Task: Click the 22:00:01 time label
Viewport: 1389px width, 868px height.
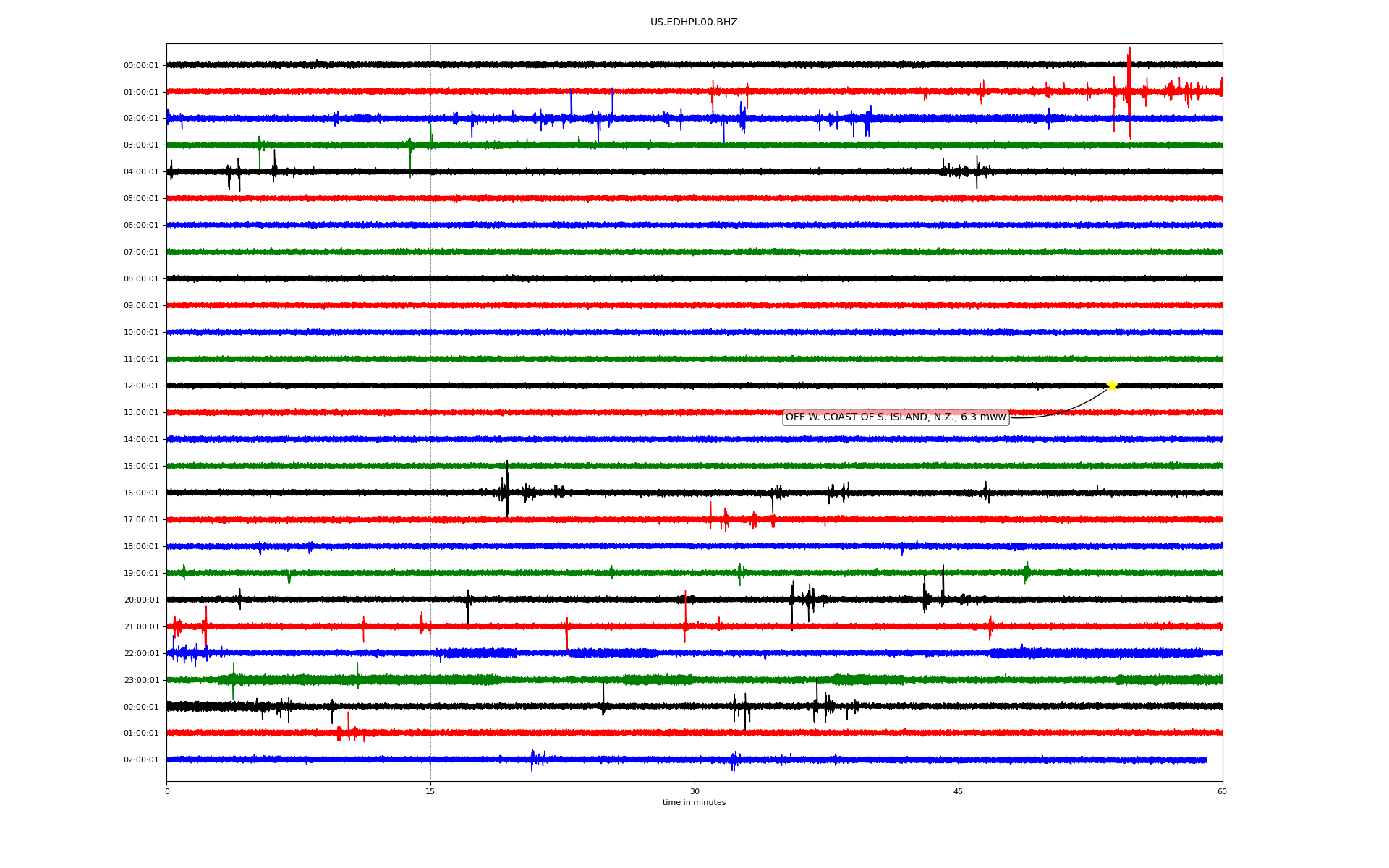Action: (141, 654)
